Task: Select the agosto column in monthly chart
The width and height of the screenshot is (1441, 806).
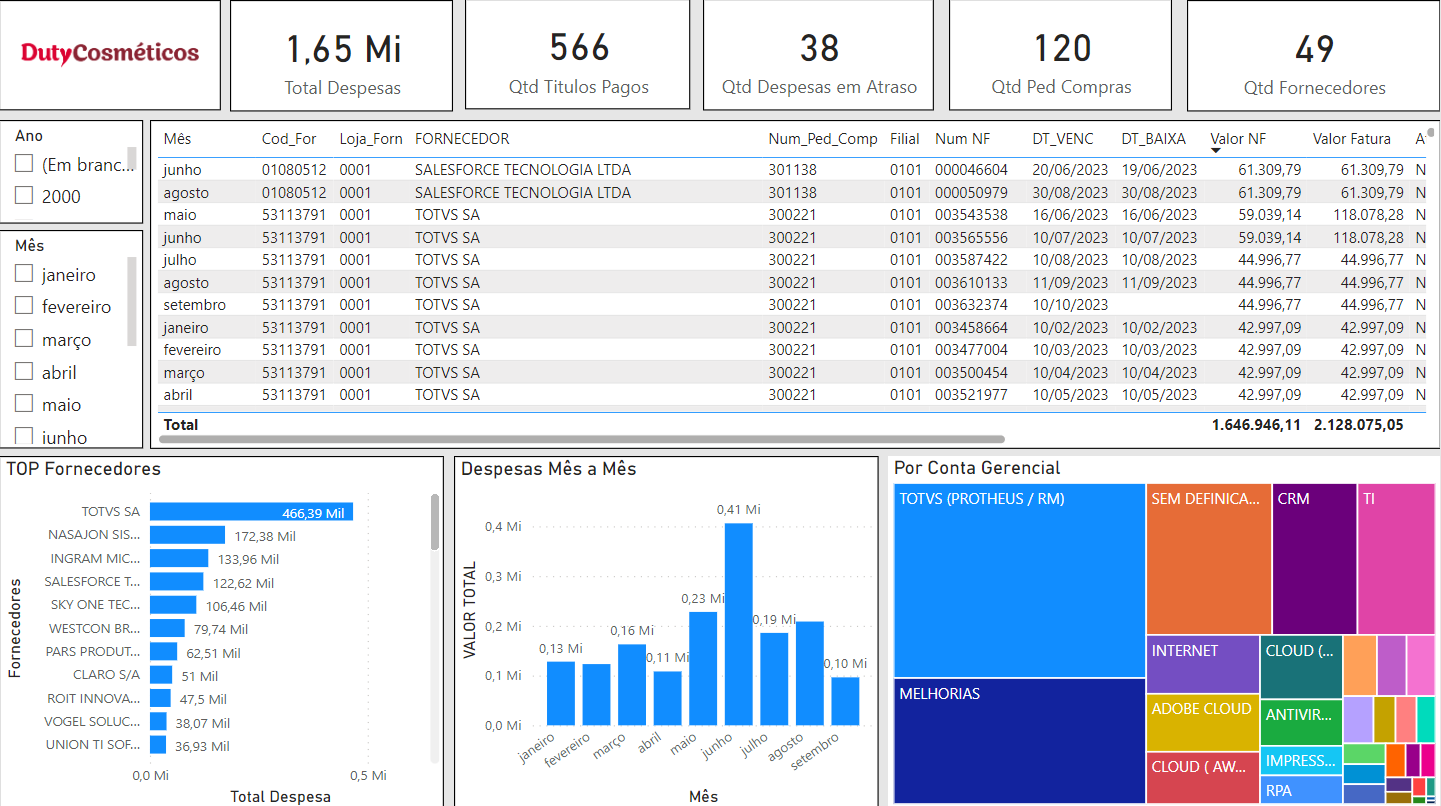Action: [810, 673]
